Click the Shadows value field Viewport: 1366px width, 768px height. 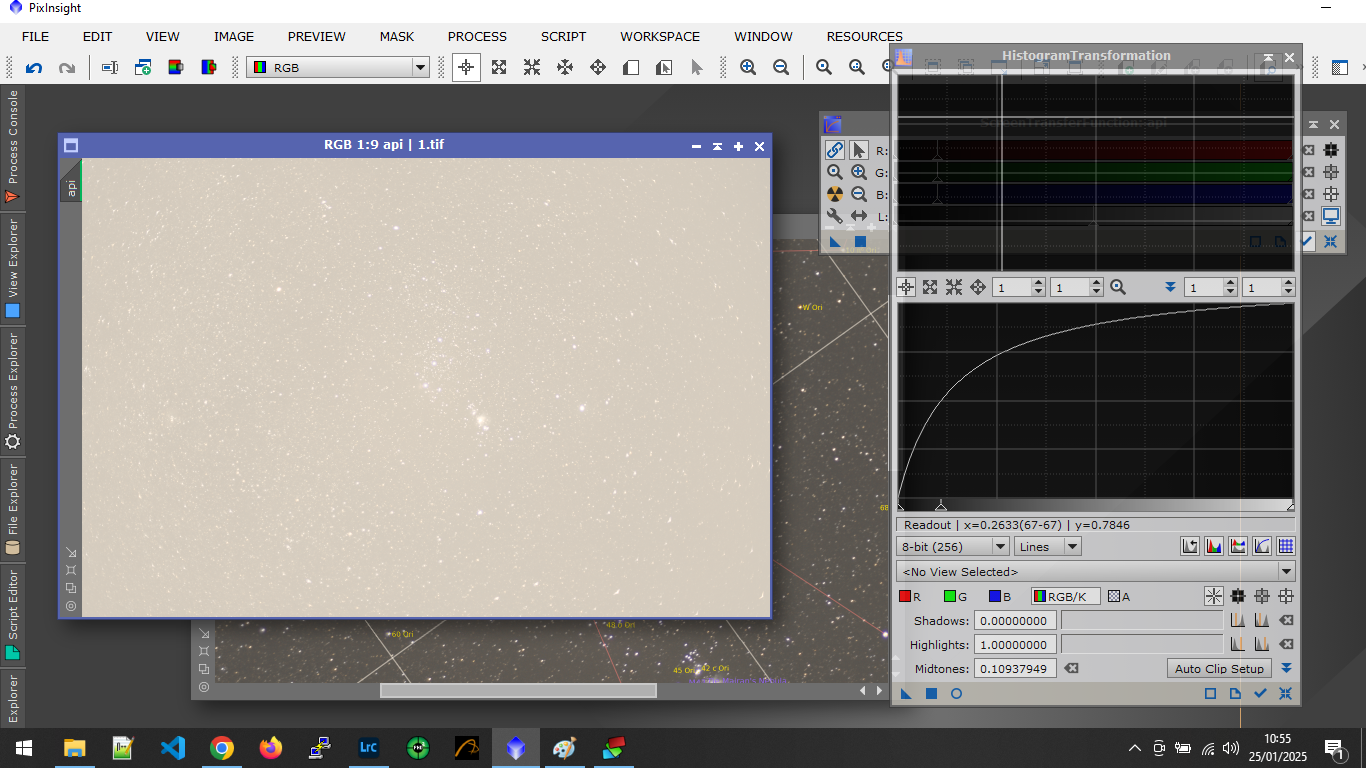point(1015,620)
